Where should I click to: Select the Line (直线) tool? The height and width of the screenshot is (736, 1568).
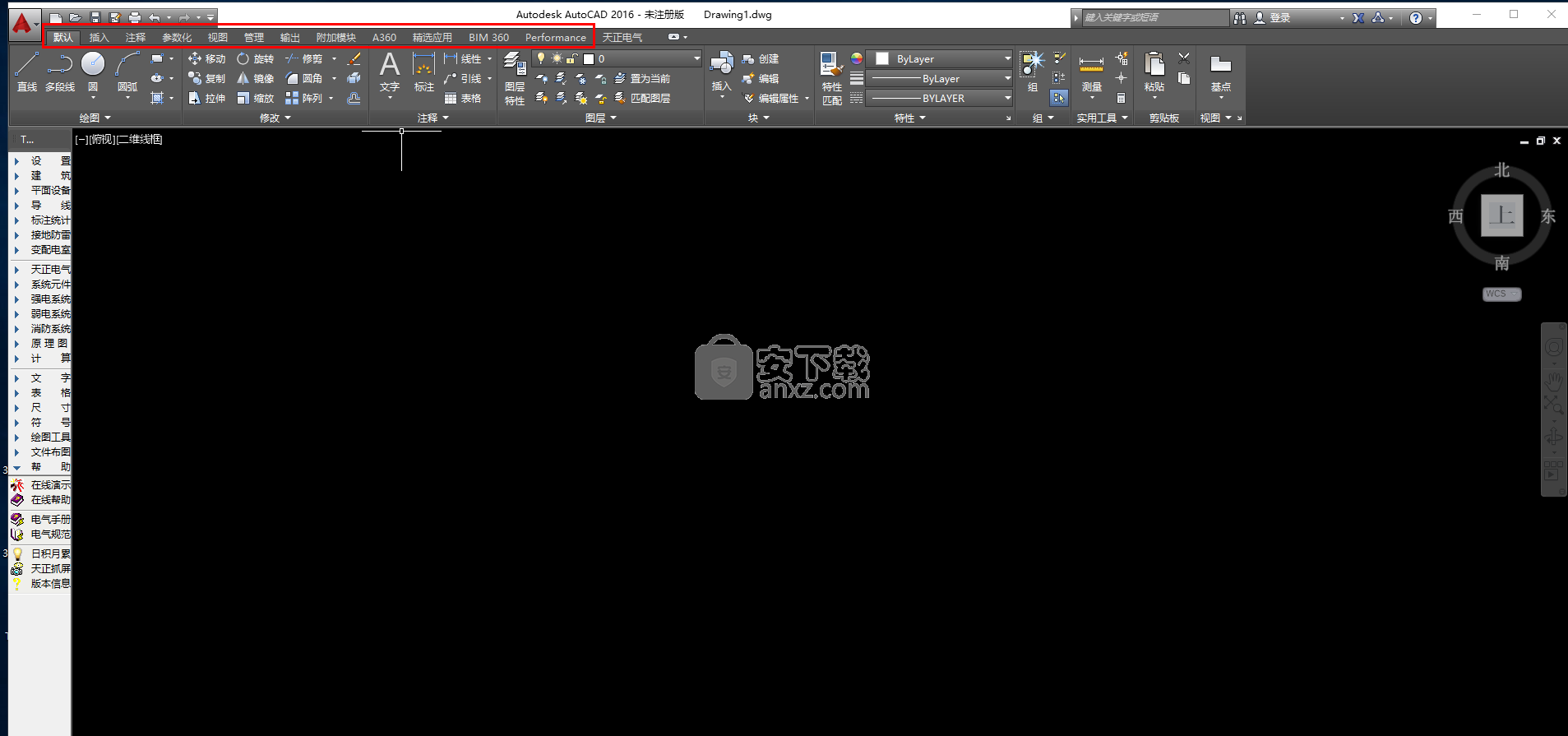click(26, 72)
